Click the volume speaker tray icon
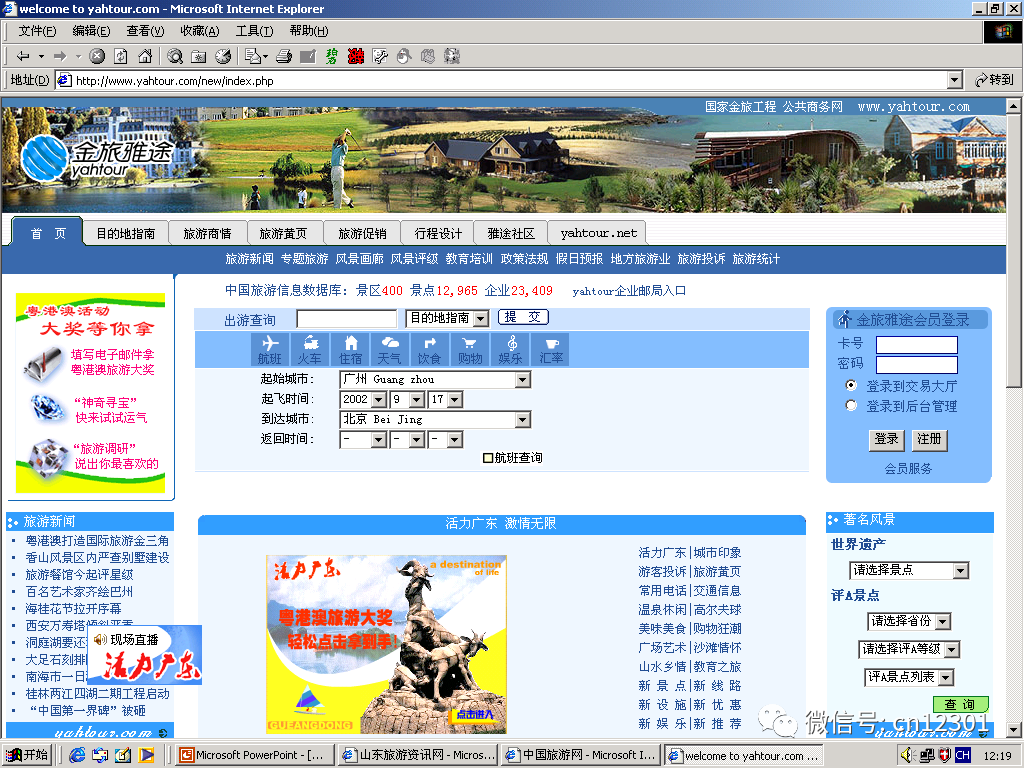 (906, 755)
